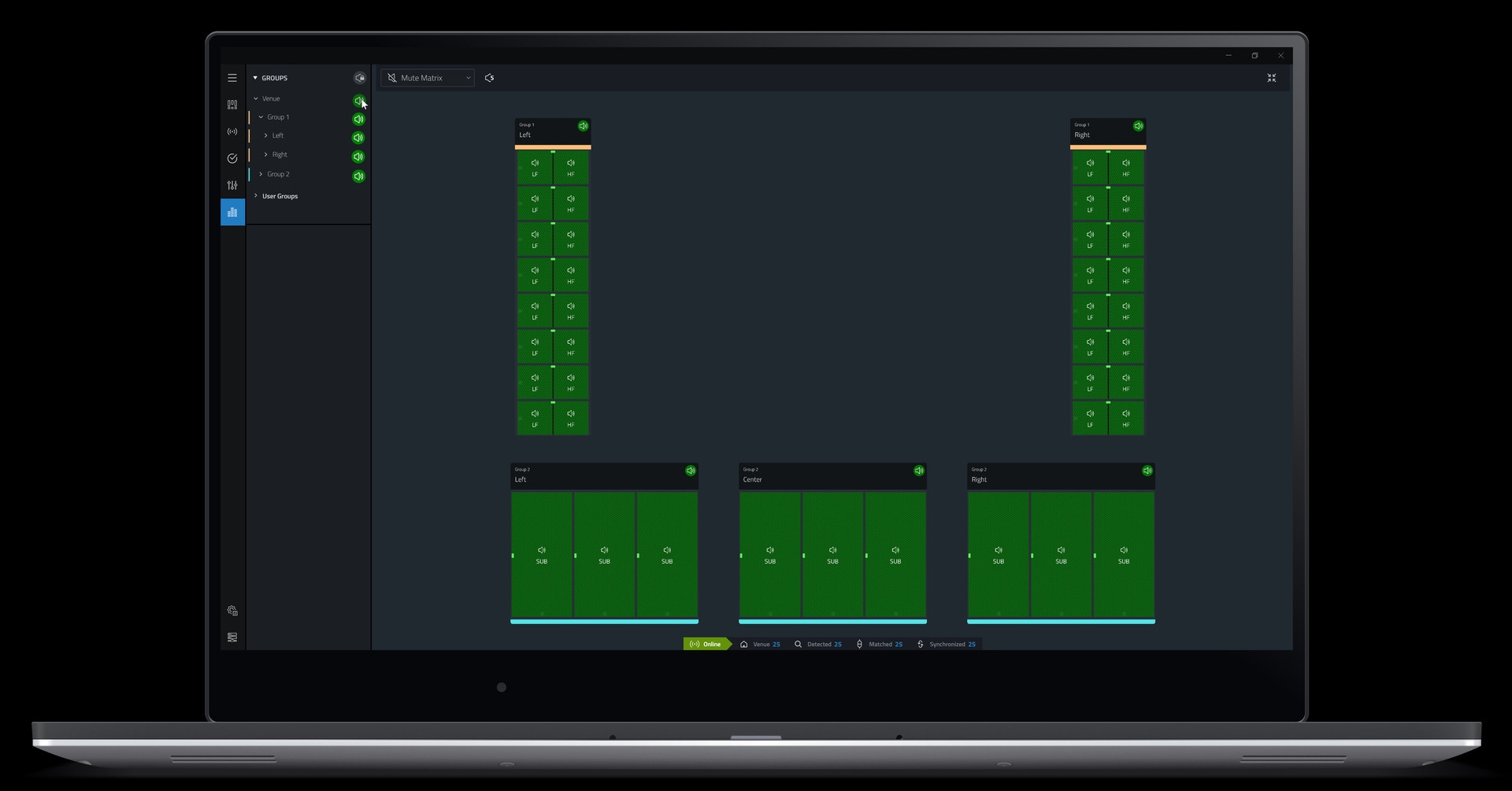Toggle mute on Group 2 Center header

point(919,471)
